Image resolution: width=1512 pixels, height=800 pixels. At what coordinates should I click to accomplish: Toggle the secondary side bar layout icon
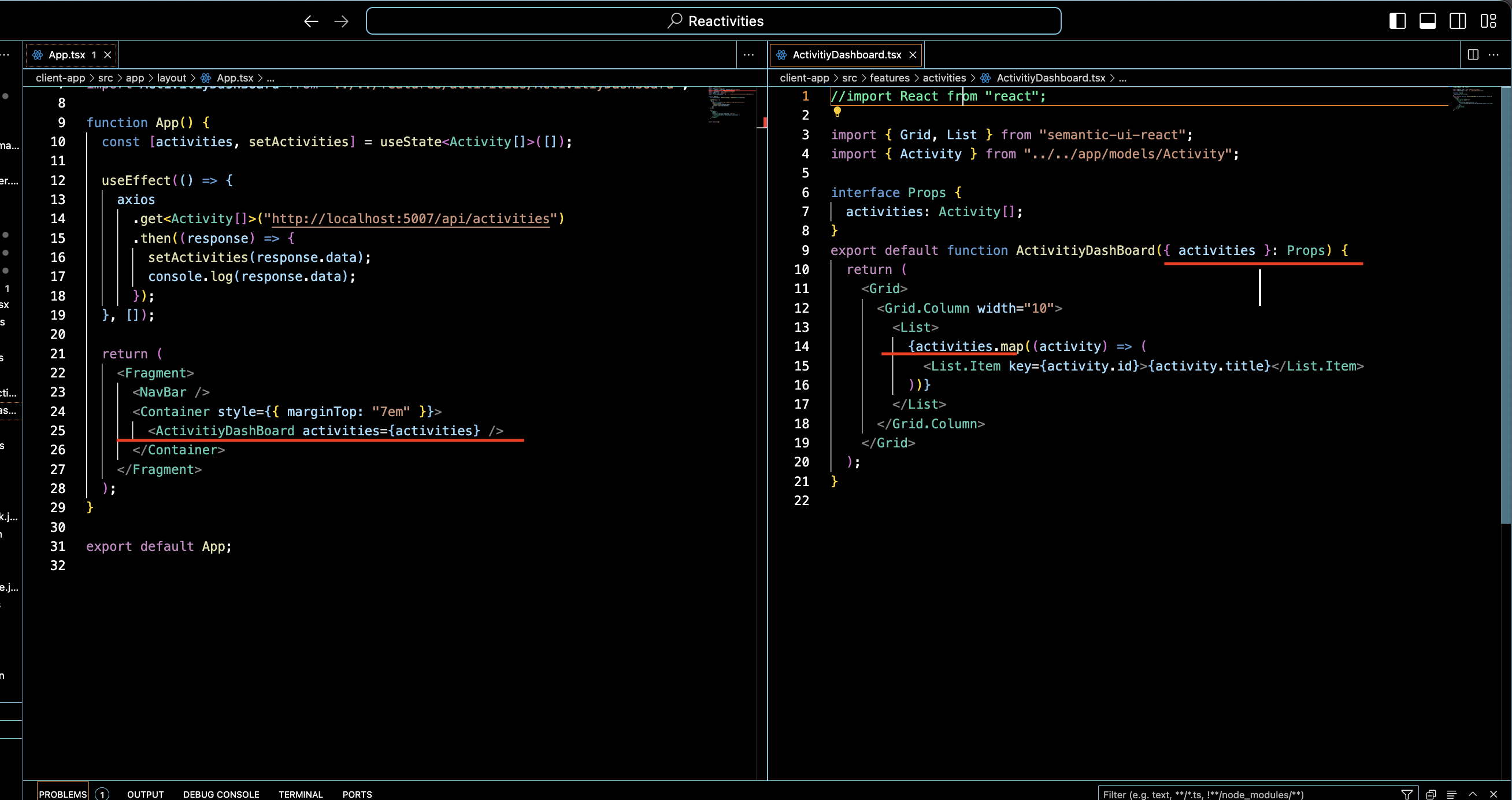[1458, 21]
